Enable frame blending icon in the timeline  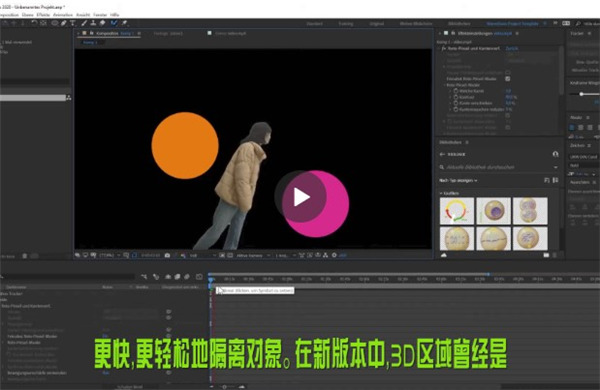pos(177,276)
